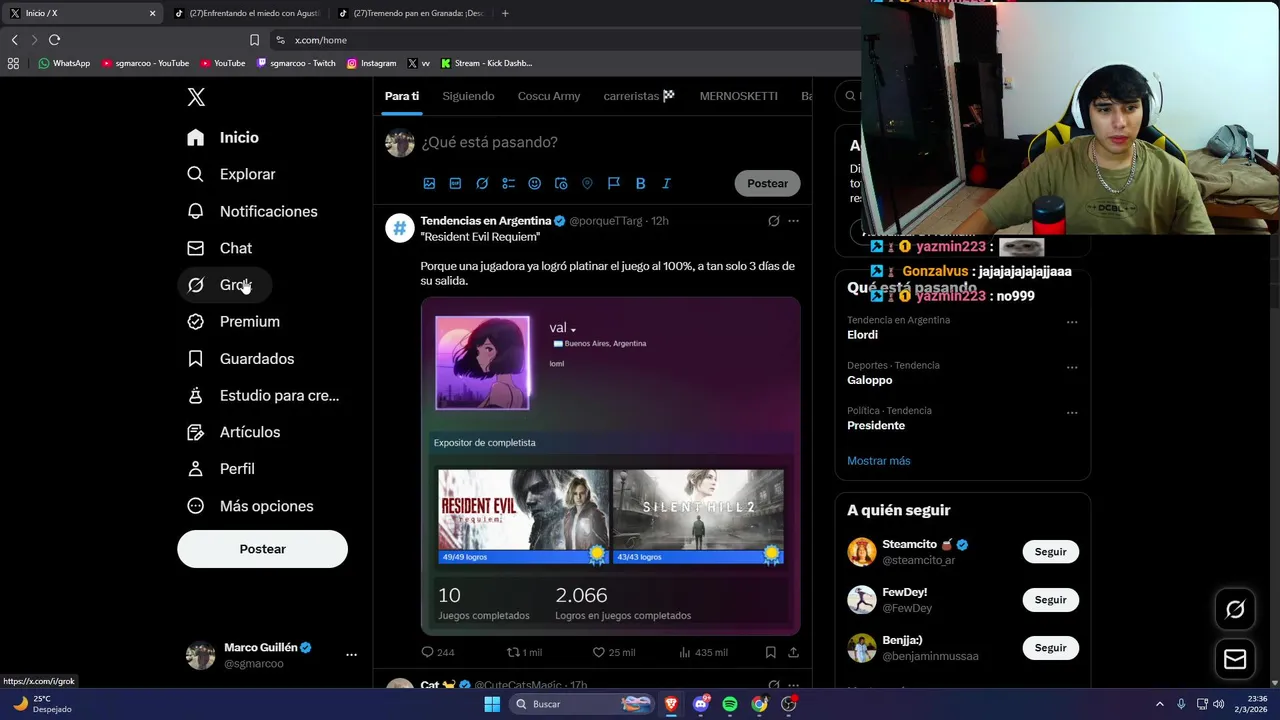The image size is (1280, 720).
Task: Schedule the post
Action: point(561,183)
